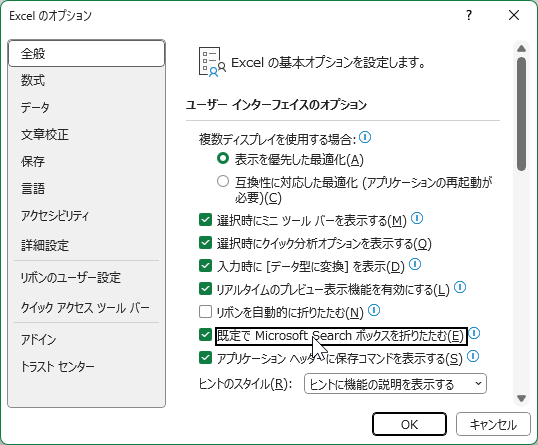The height and width of the screenshot is (445, 538).
Task: Click the info icon beside 複数ディスプレイを使用する場合
Action: tap(365, 137)
